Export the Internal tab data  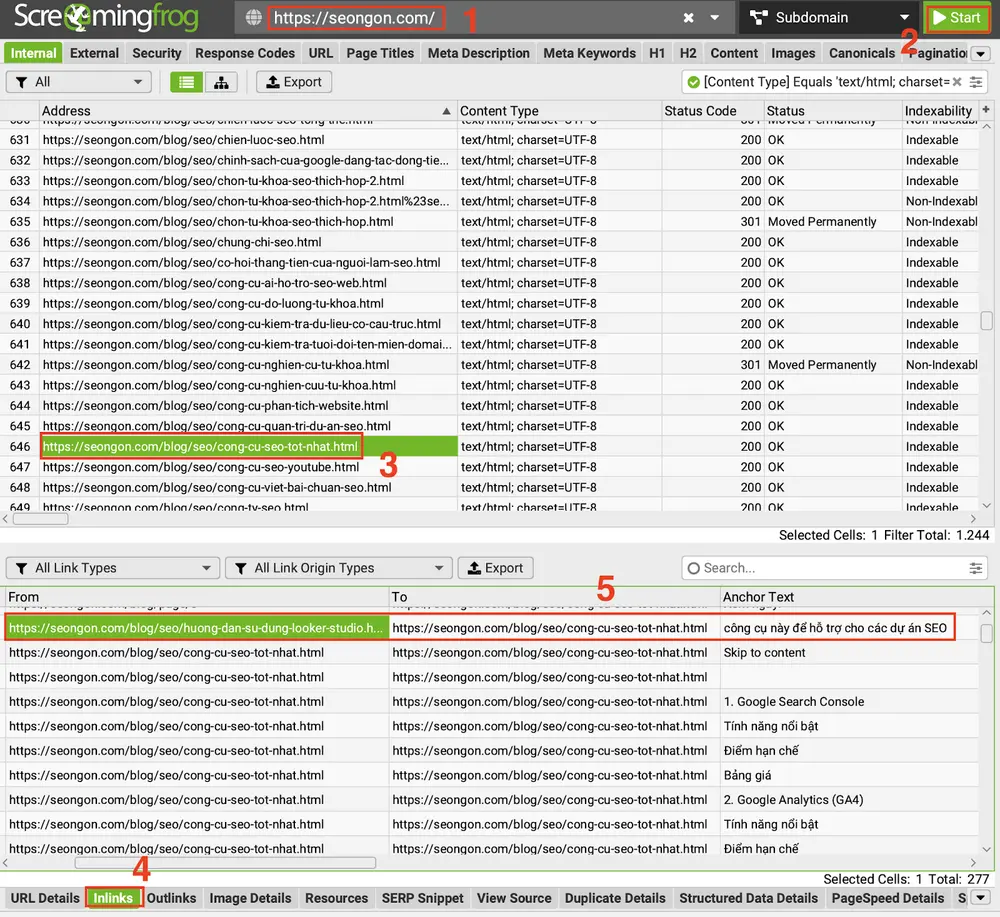point(293,82)
